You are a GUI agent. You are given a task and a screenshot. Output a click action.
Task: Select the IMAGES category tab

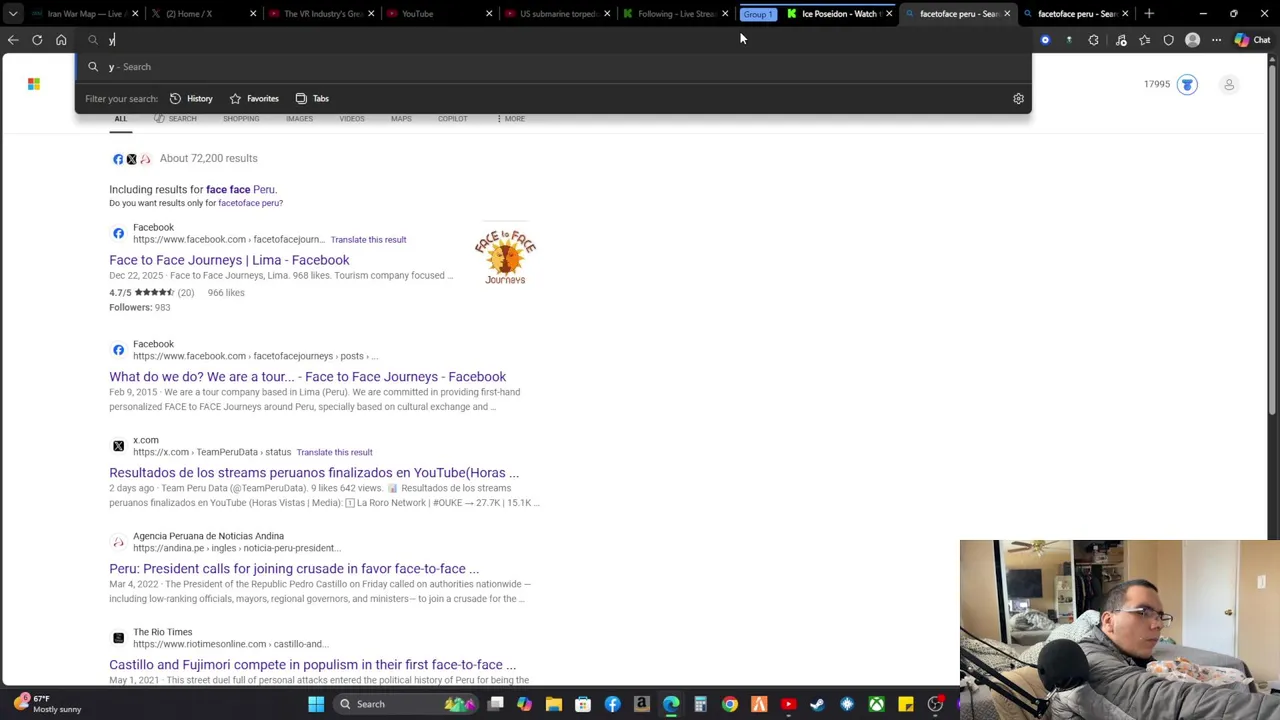coord(299,119)
